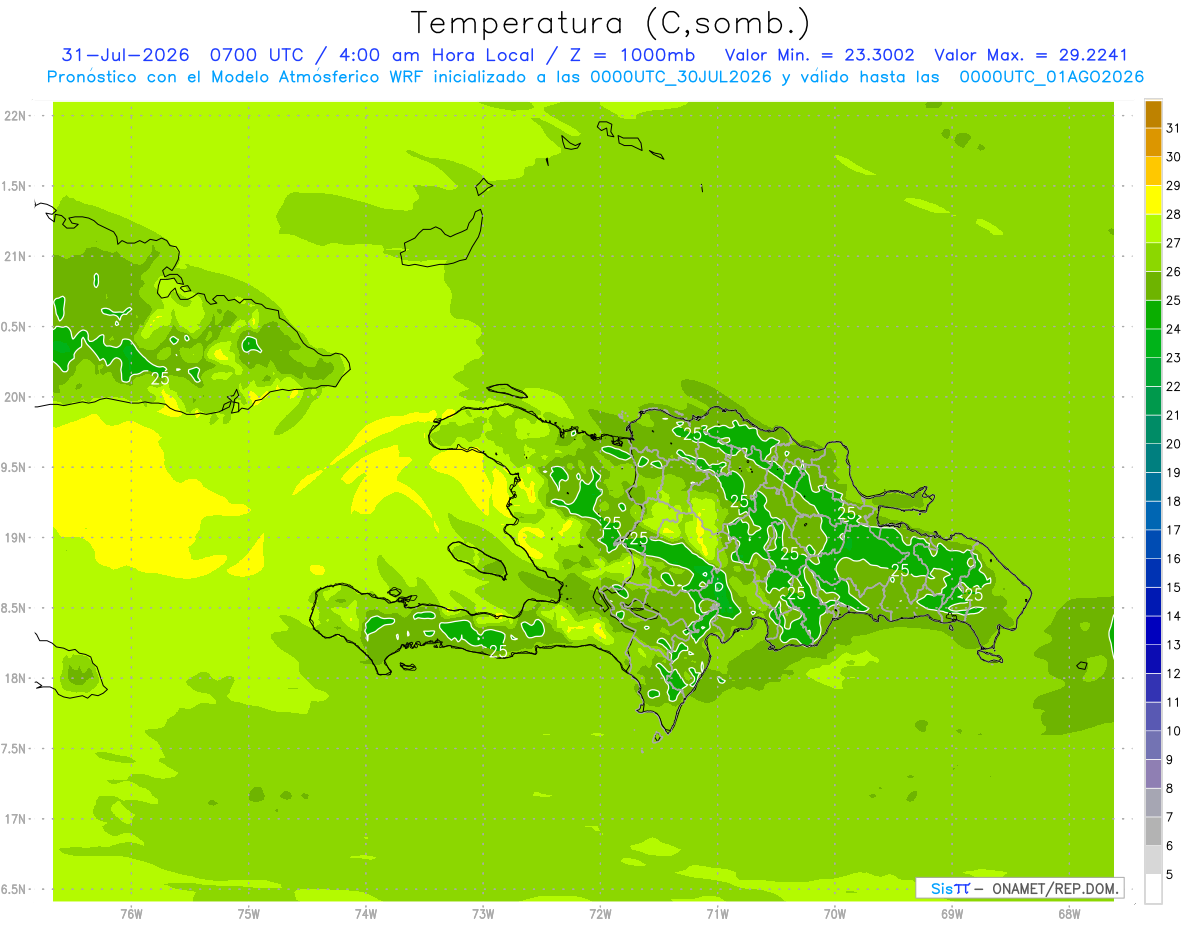Click the yellow 28 degree legend swatch
The image size is (1200, 927).
(x=1153, y=200)
